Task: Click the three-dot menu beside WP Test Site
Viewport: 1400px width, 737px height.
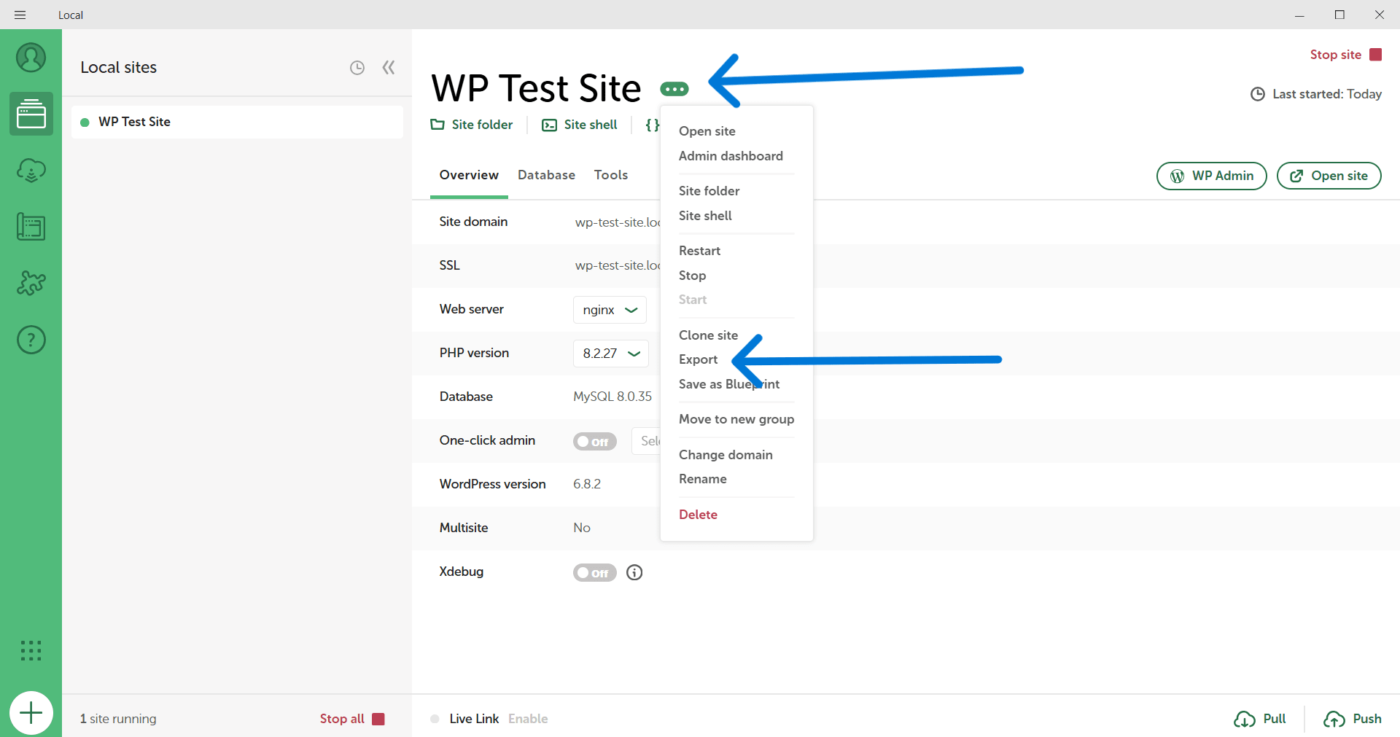Action: pos(675,89)
